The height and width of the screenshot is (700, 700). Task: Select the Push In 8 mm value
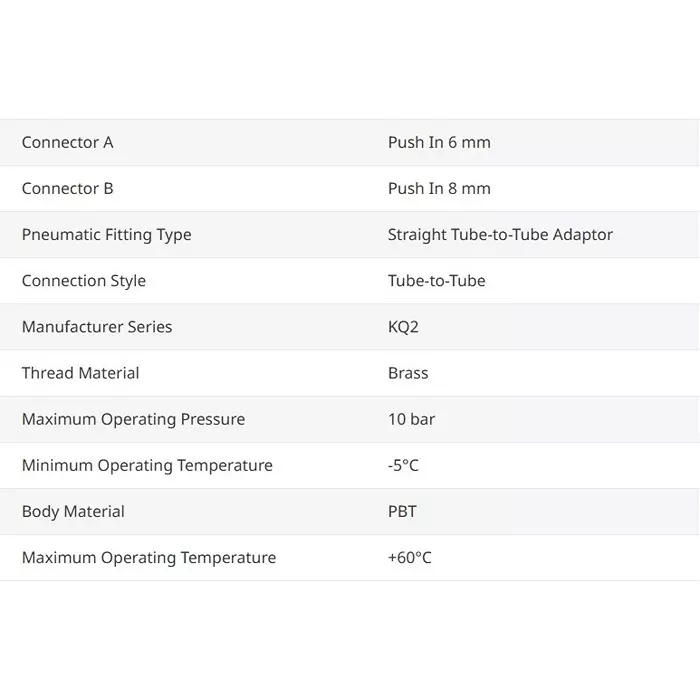(439, 188)
